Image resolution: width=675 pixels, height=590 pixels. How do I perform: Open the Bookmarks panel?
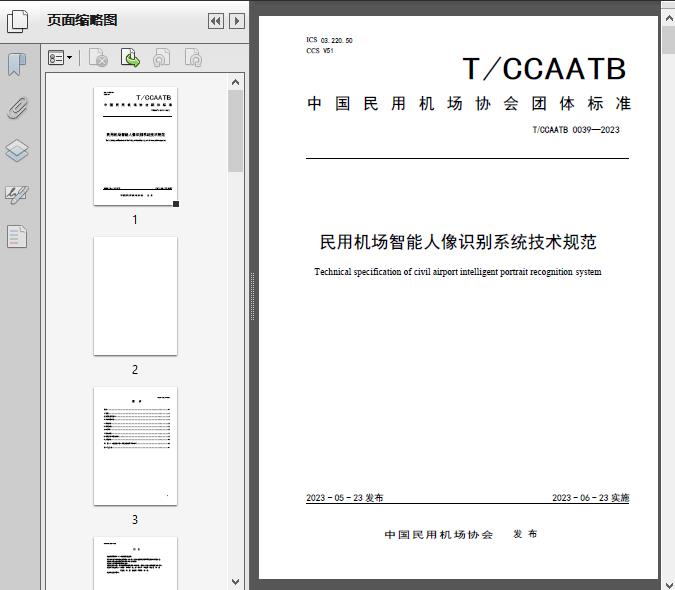(17, 65)
